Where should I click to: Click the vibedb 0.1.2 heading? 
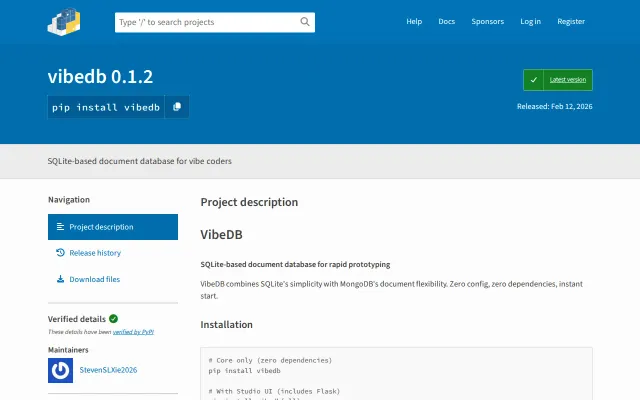100,76
